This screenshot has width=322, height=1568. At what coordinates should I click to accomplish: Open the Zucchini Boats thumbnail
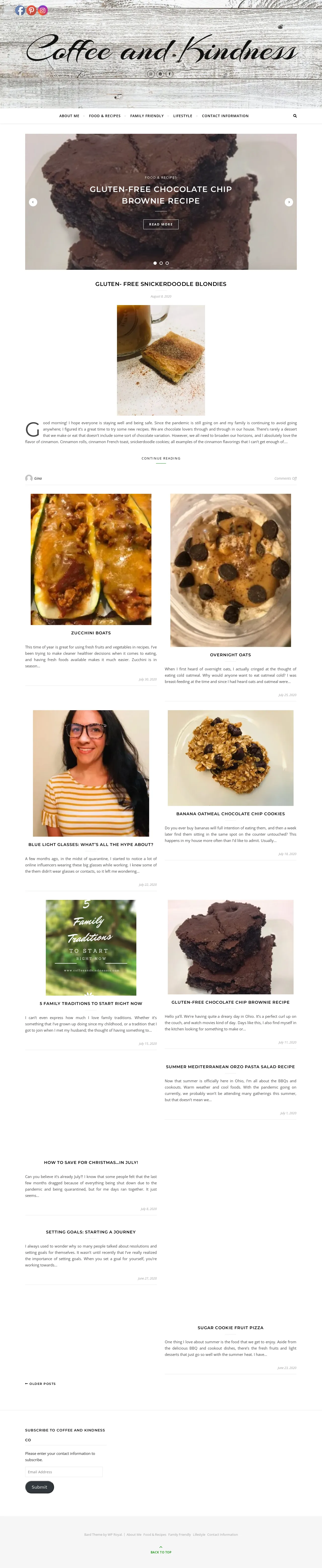91,559
